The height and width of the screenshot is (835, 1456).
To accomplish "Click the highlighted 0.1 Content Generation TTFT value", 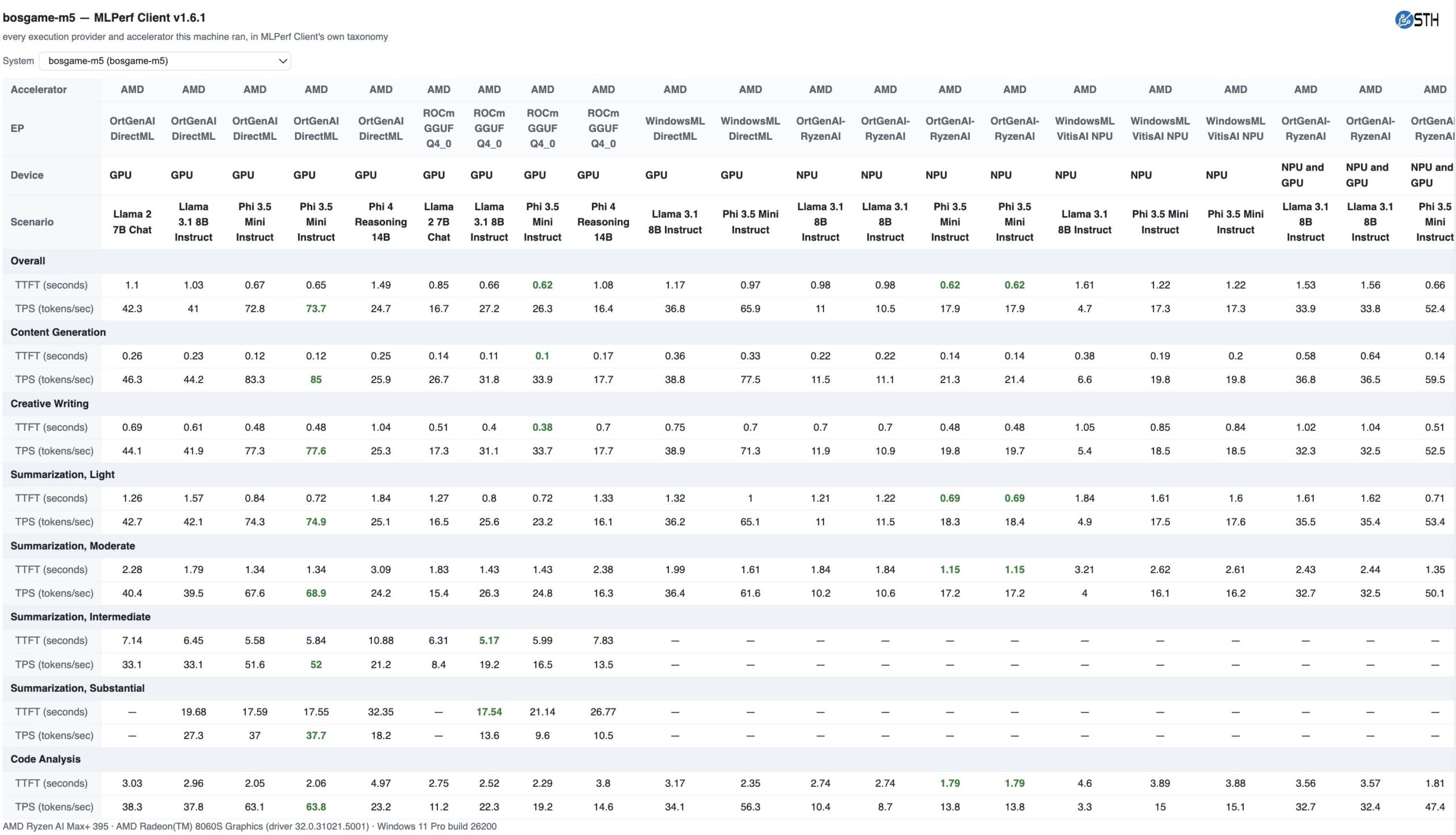I will [x=542, y=356].
